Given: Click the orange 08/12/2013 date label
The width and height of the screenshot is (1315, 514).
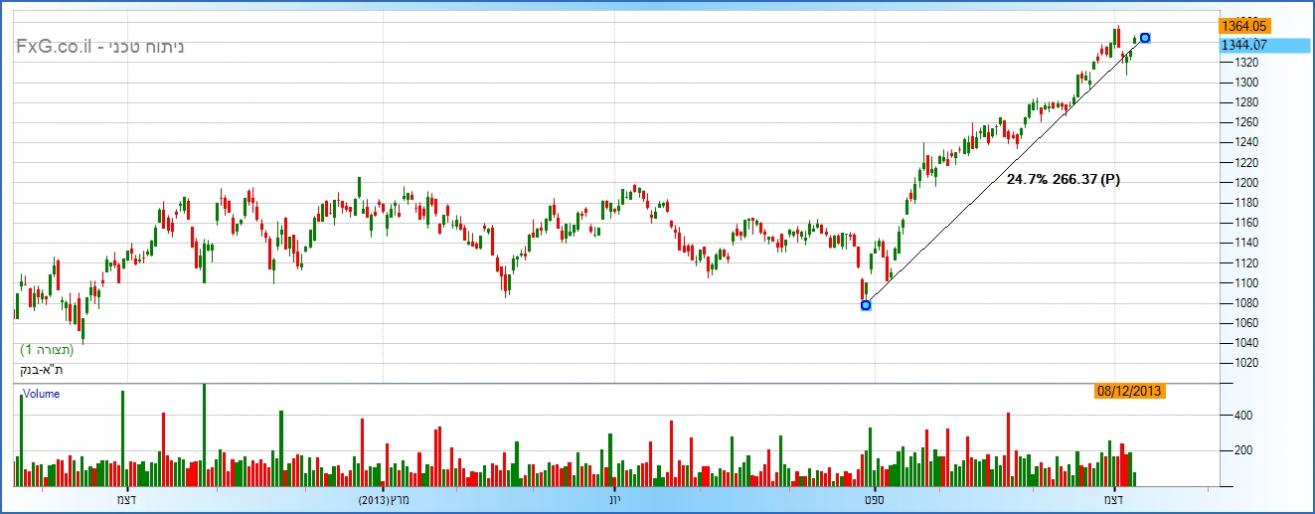Looking at the screenshot, I should pyautogui.click(x=1129, y=391).
